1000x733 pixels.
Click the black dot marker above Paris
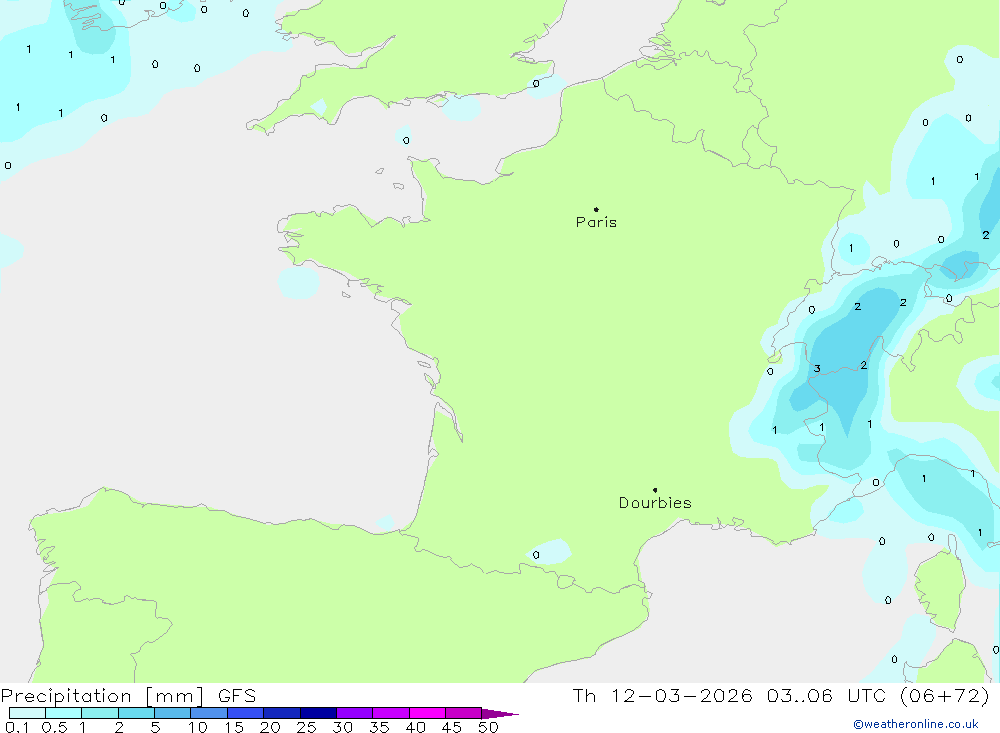[596, 209]
